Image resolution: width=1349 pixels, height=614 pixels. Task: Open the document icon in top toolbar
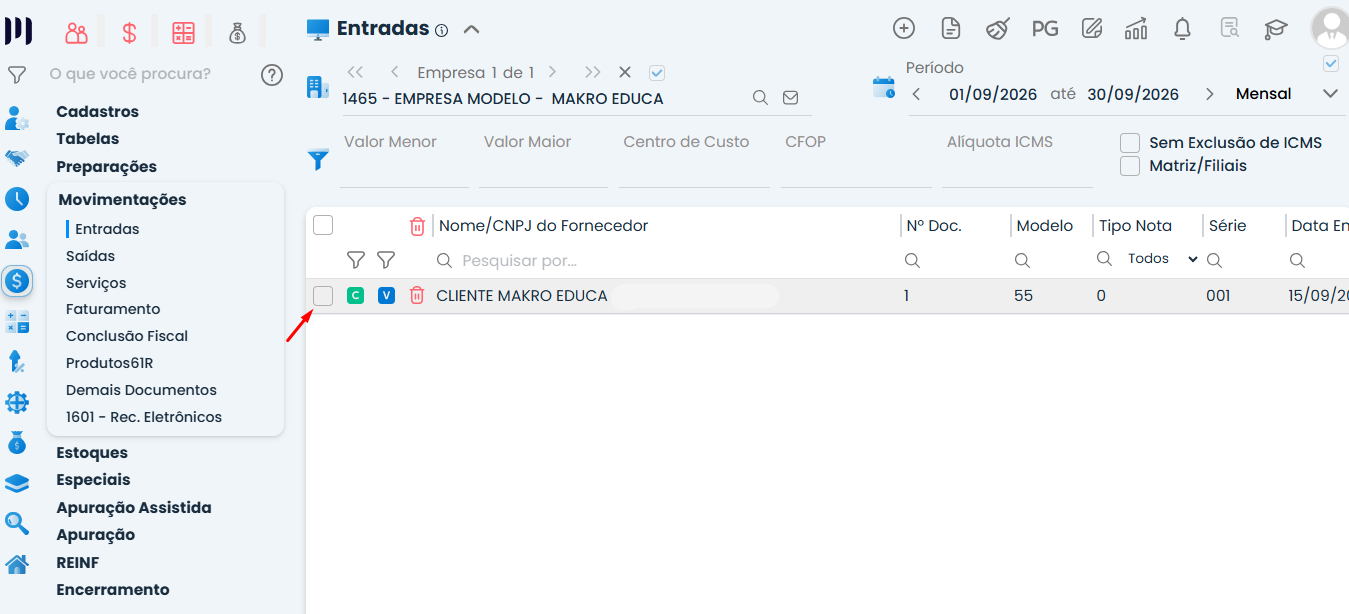click(x=951, y=29)
